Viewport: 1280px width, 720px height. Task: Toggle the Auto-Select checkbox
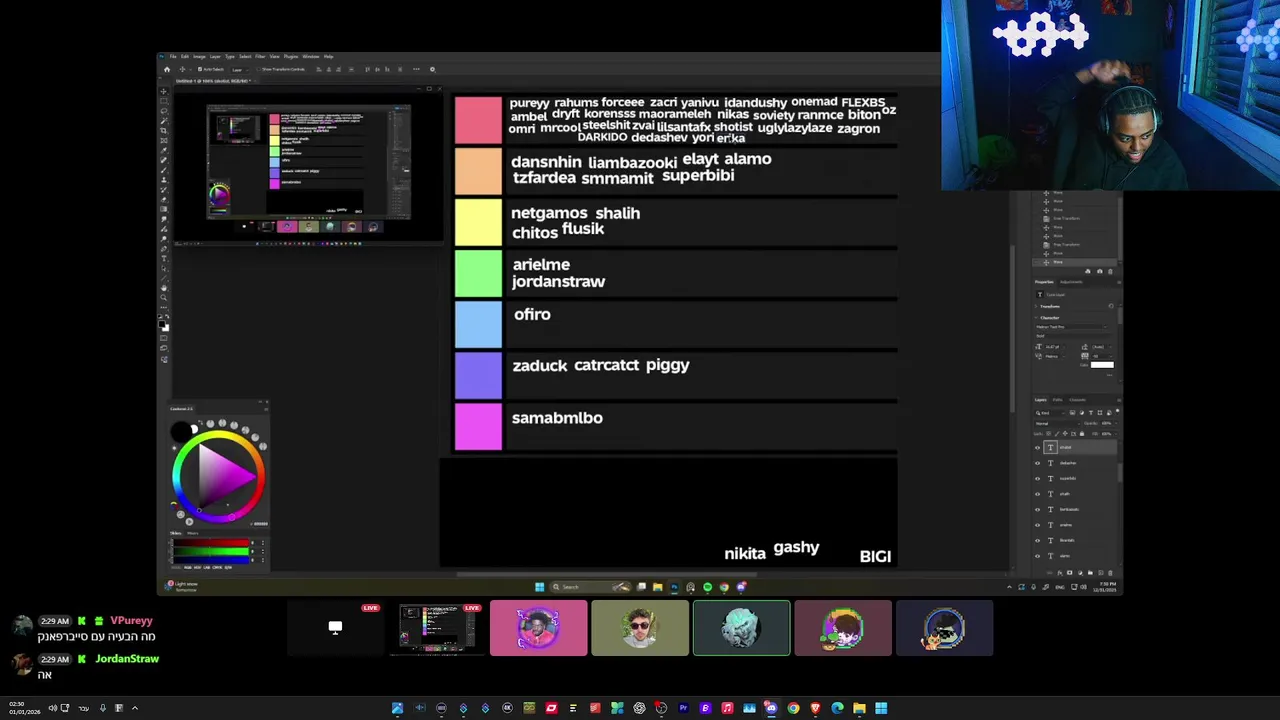tap(200, 69)
